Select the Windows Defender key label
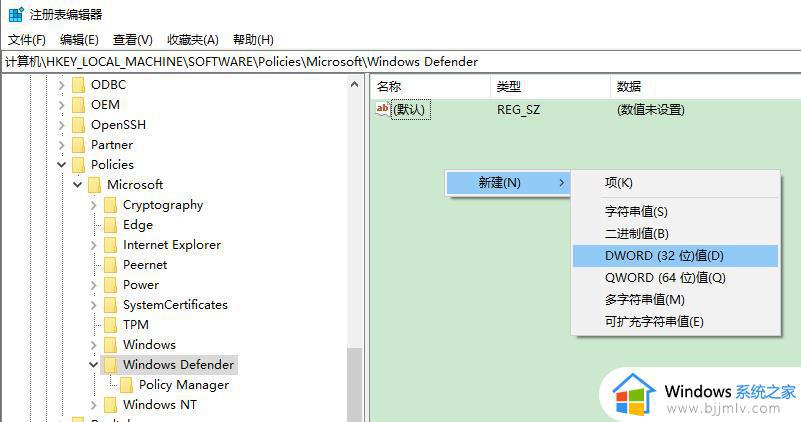 point(178,365)
